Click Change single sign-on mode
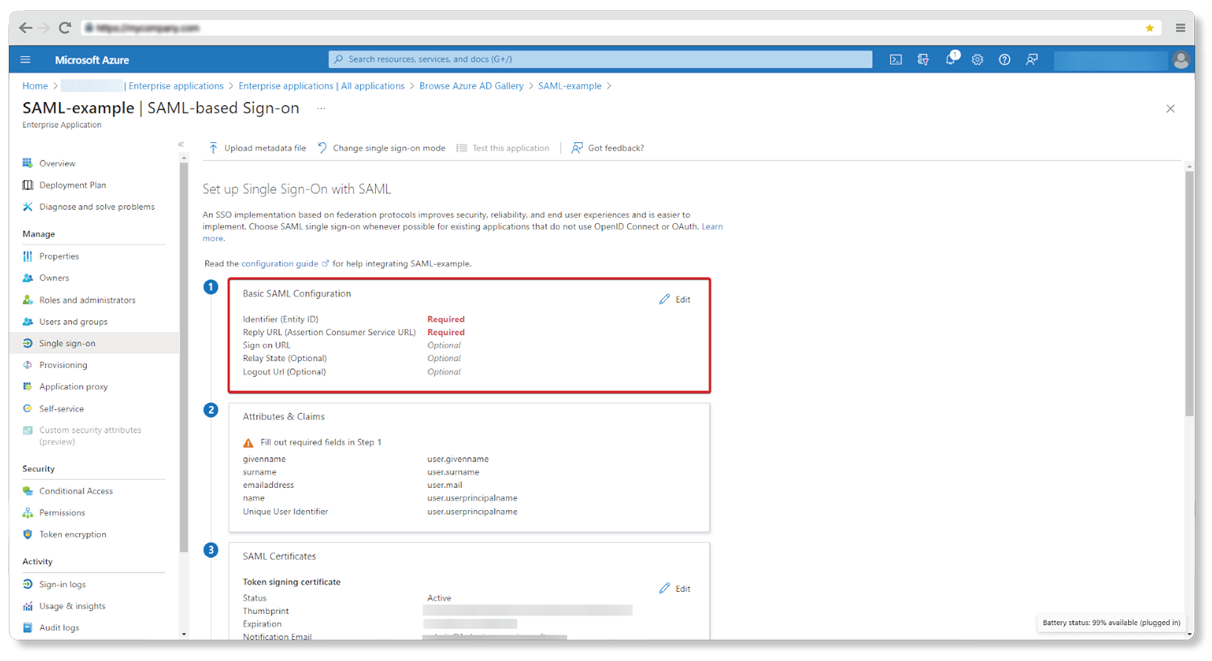The width and height of the screenshot is (1212, 661). point(381,148)
